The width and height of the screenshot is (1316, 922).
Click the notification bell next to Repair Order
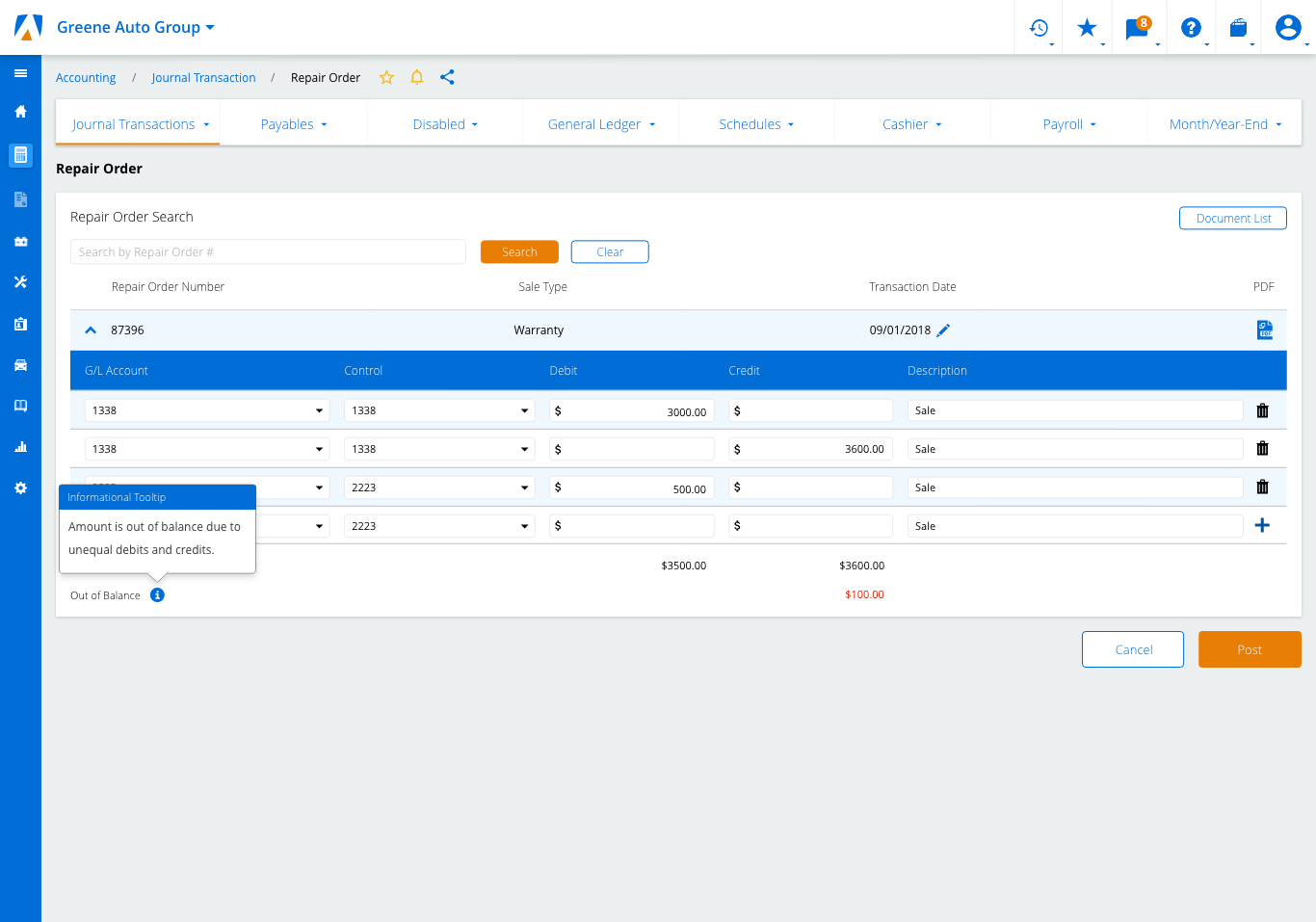417,77
